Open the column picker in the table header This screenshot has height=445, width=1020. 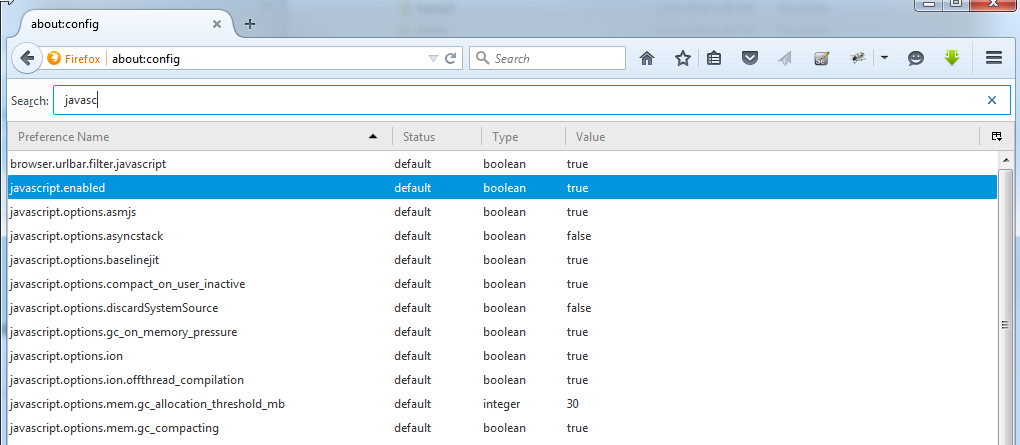pyautogui.click(x=996, y=136)
